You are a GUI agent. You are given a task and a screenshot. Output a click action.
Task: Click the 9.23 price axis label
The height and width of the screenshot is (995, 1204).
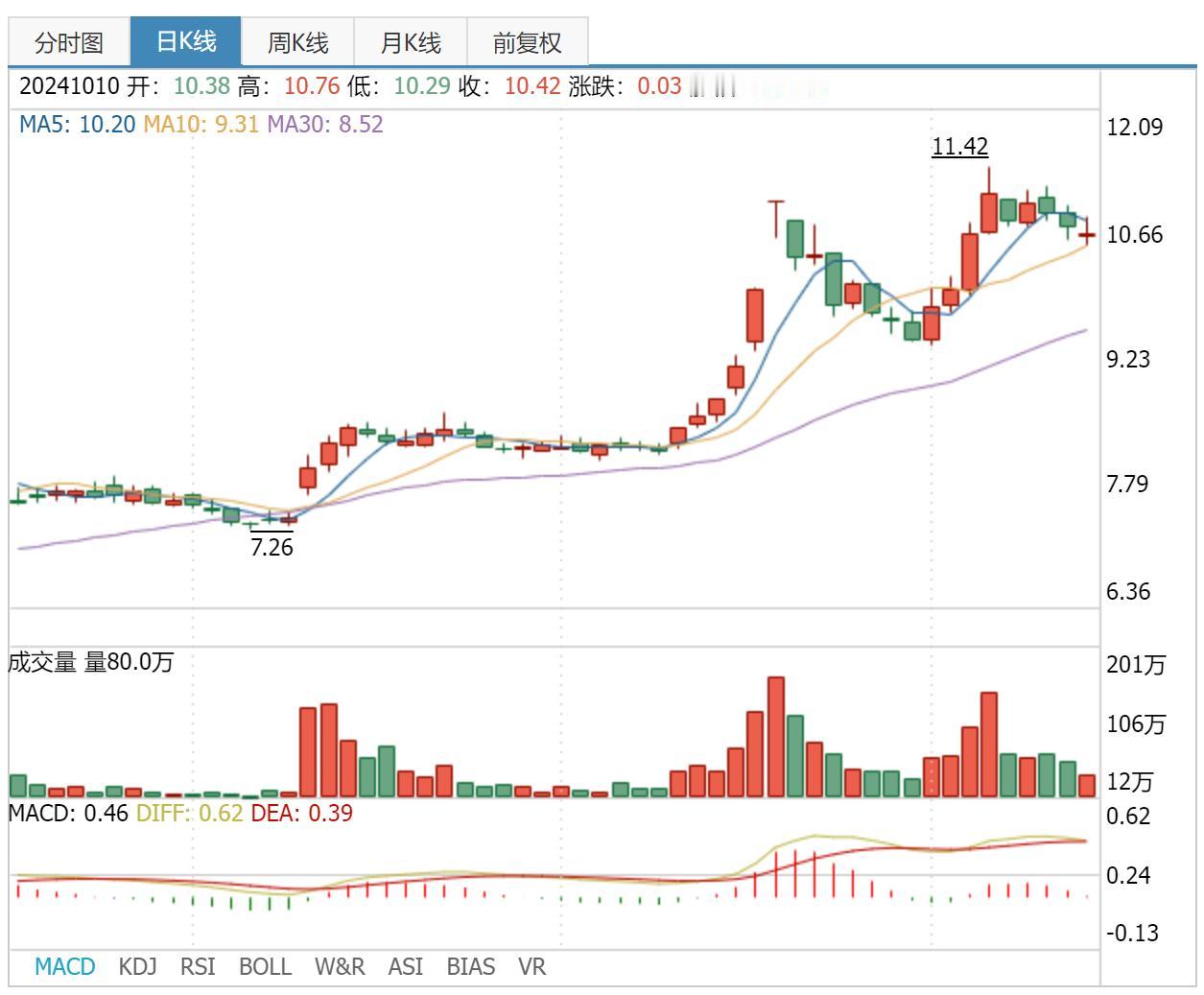[x=1128, y=359]
